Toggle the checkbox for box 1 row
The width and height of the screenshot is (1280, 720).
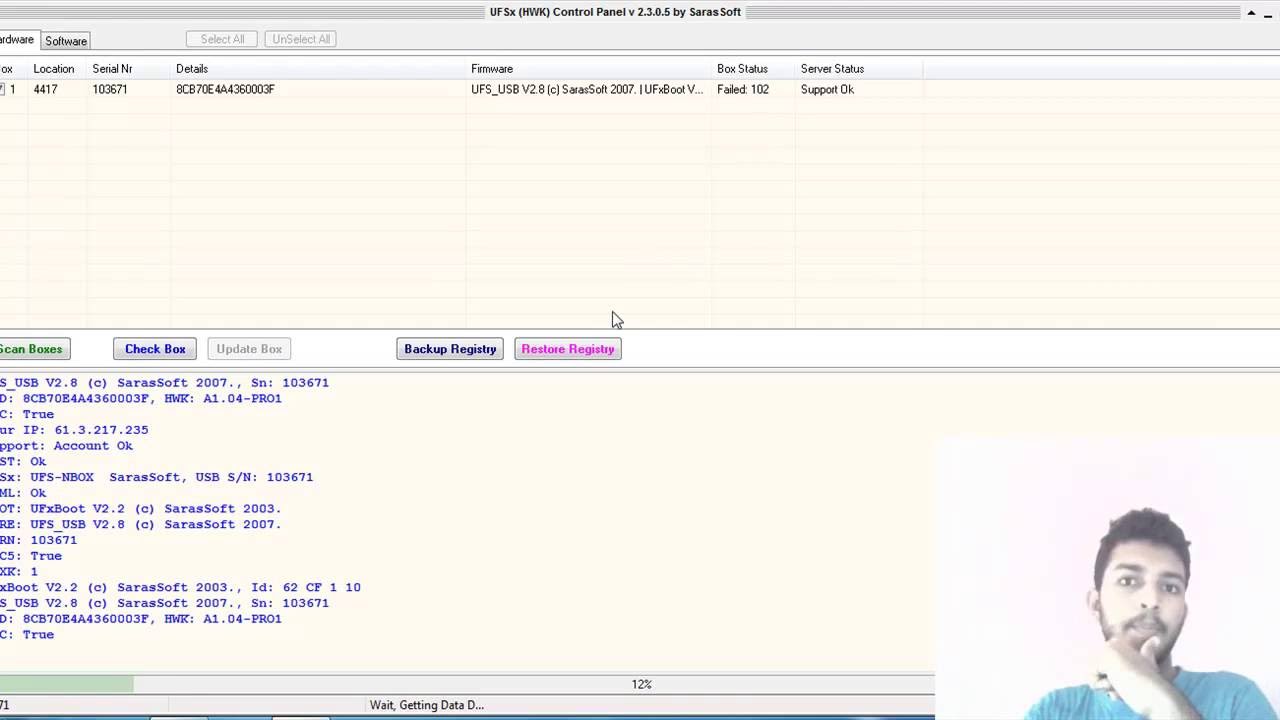click(3, 89)
